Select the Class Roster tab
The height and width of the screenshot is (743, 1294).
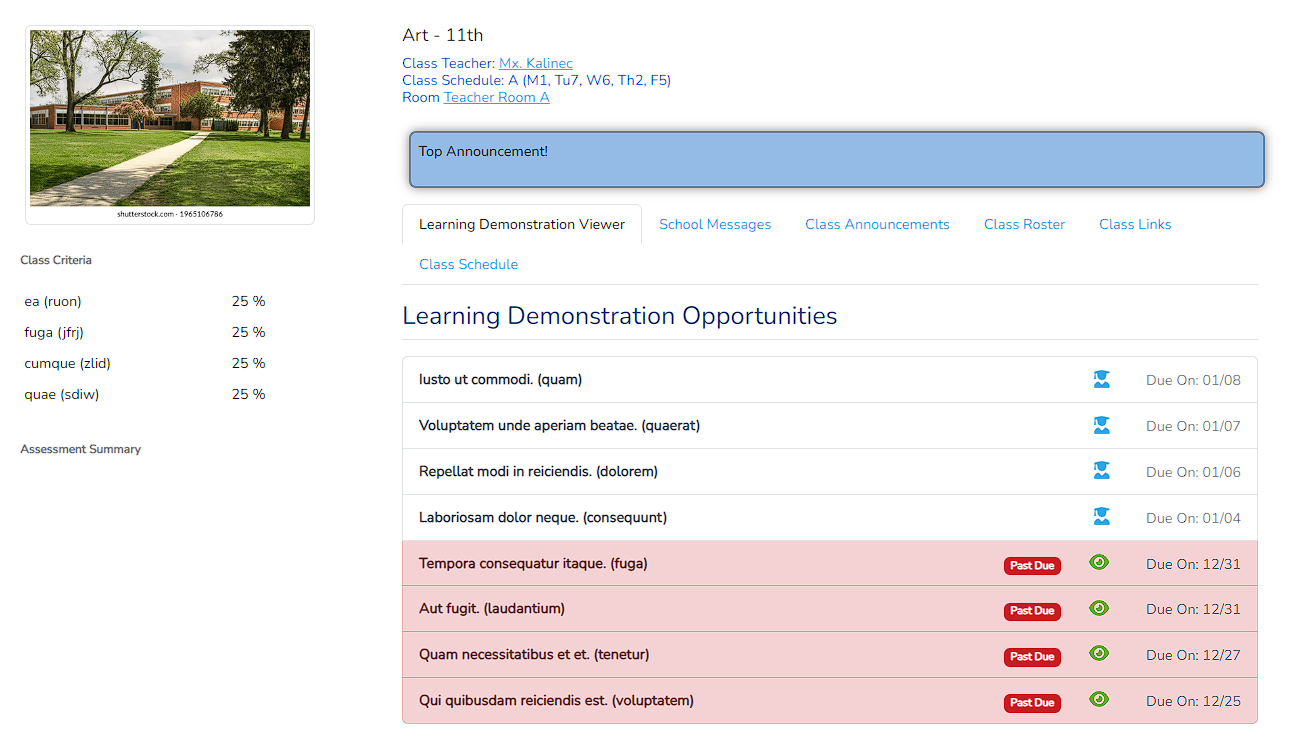click(1024, 224)
